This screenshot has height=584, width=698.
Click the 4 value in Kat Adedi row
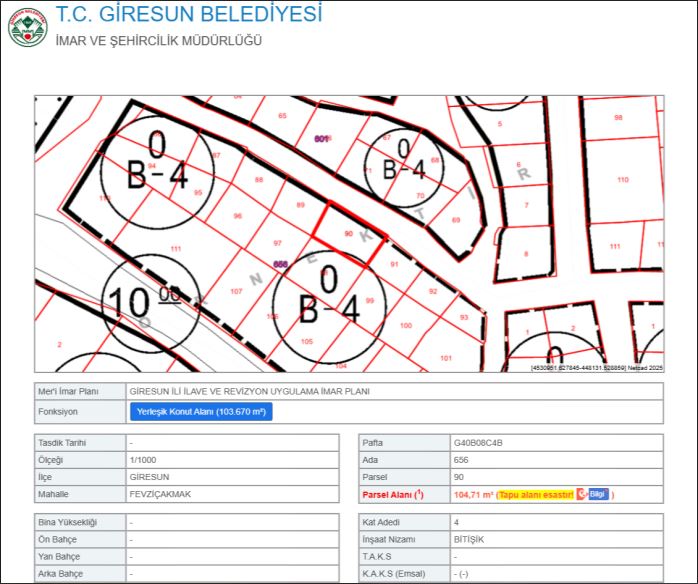[x=456, y=522]
